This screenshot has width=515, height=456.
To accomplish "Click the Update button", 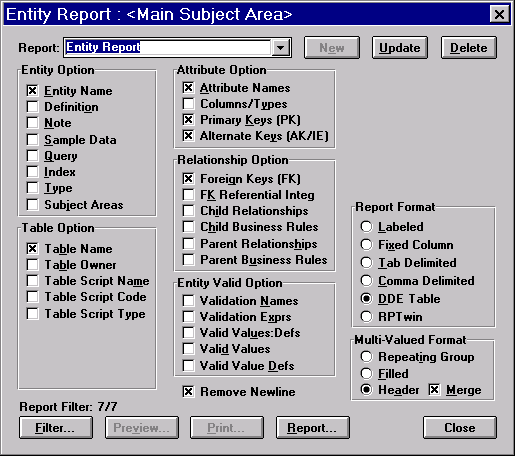I will (400, 48).
